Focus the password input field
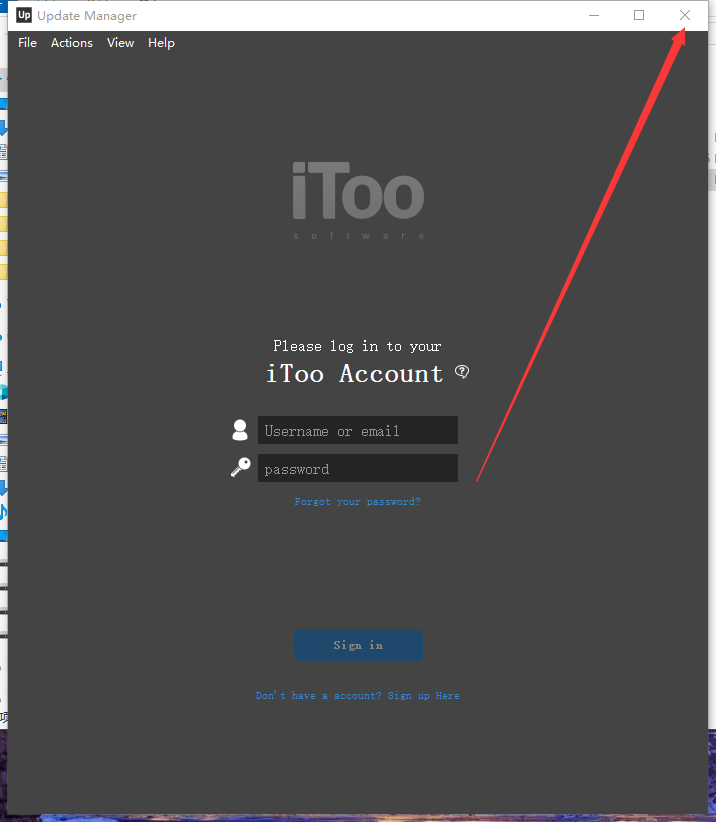Screen dimensions: 716x822 click(x=358, y=468)
